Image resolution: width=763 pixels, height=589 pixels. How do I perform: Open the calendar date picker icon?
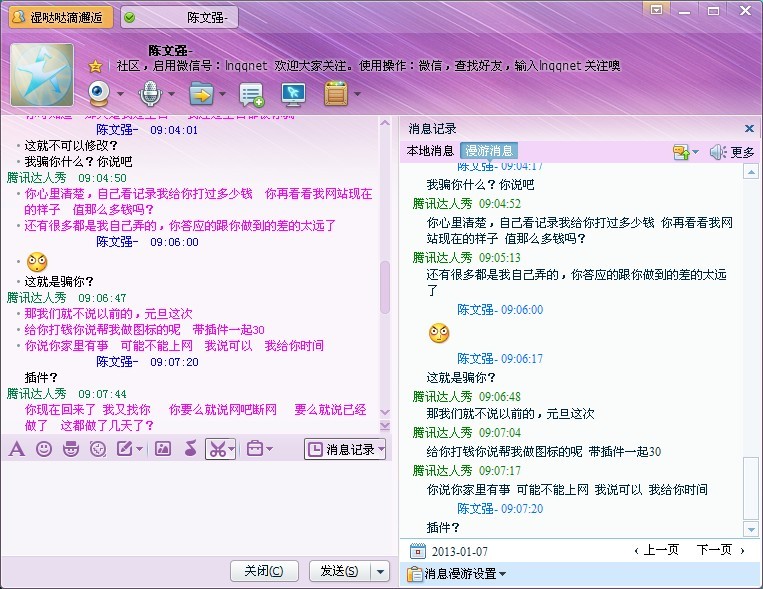click(418, 551)
